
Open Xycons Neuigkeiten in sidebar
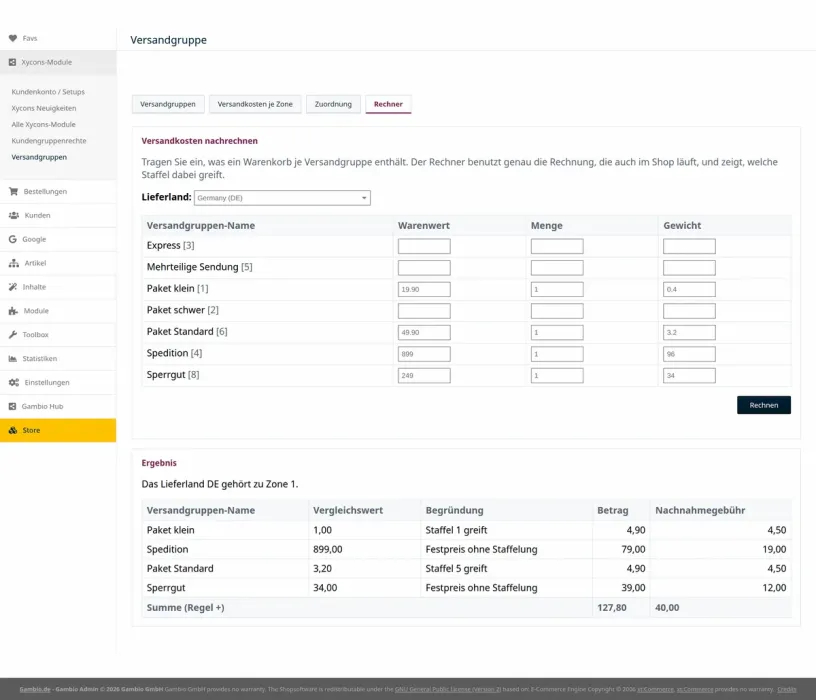click(44, 108)
